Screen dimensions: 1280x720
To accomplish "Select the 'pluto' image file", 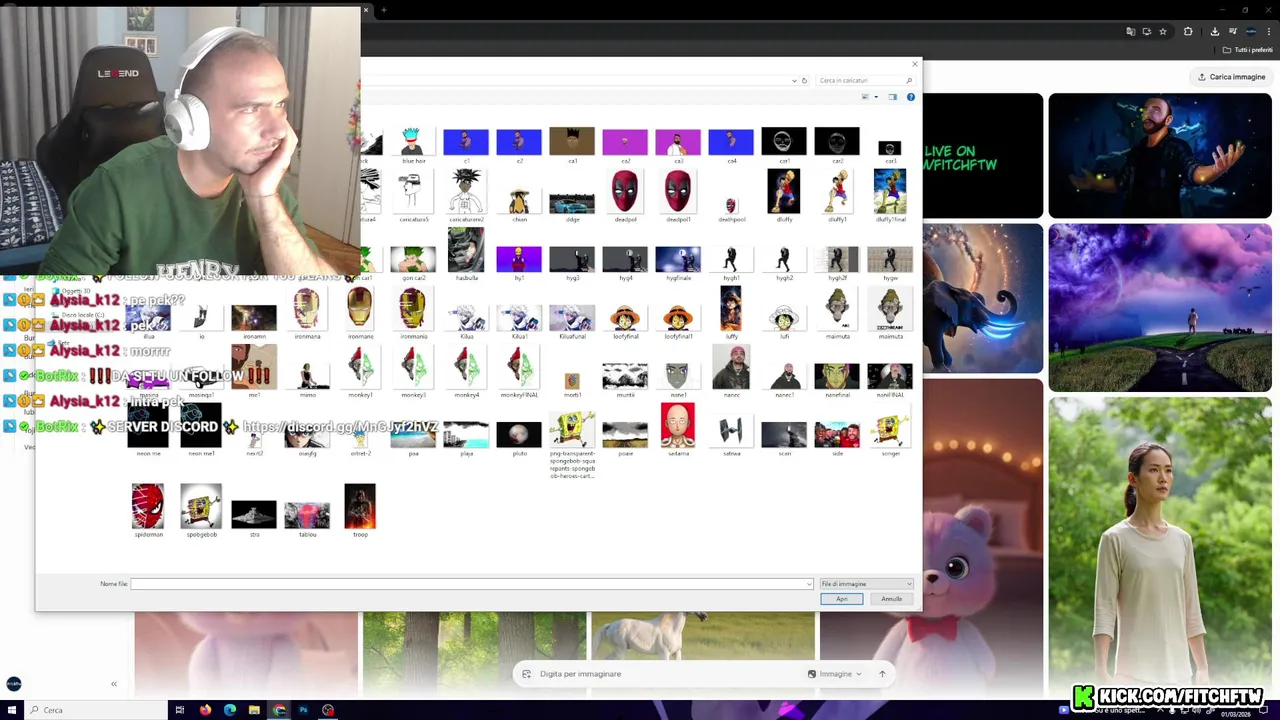I will coord(519,438).
